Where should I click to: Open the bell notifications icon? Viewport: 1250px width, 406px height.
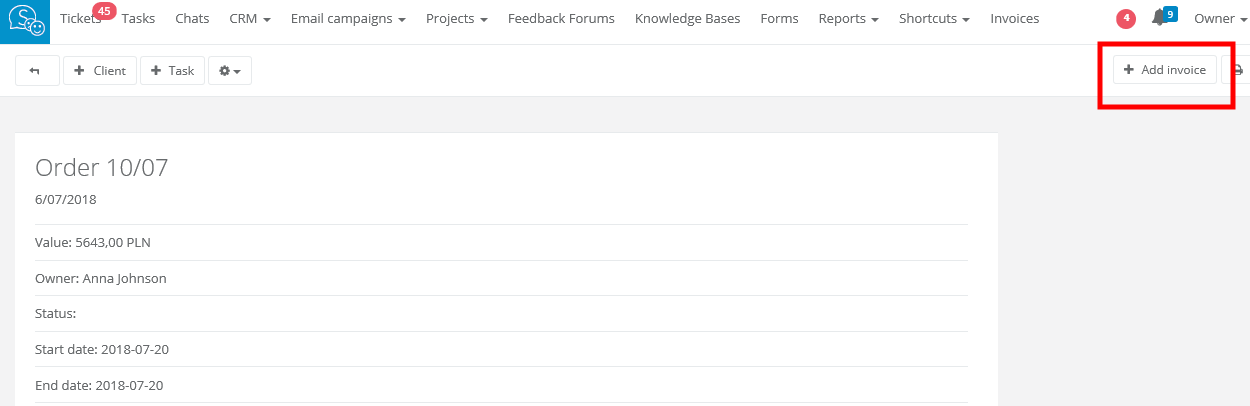click(1159, 18)
